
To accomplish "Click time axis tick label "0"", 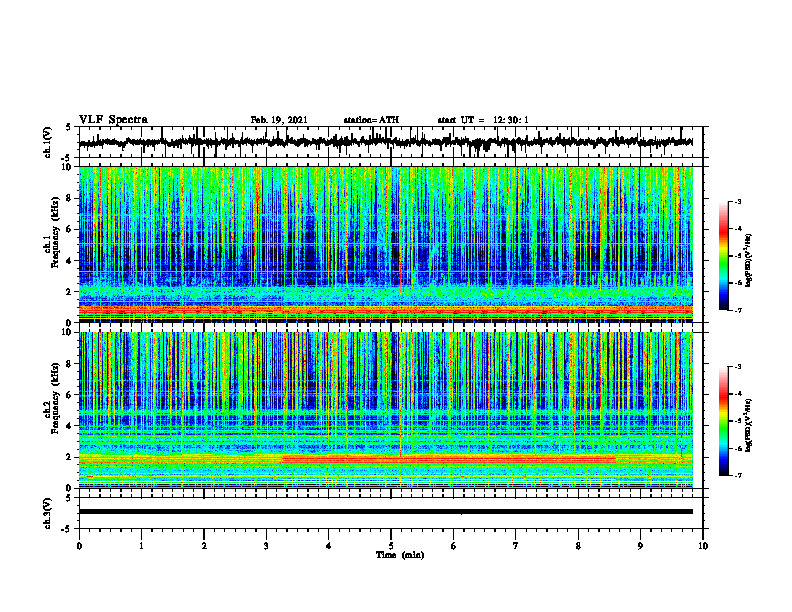I will tap(79, 546).
